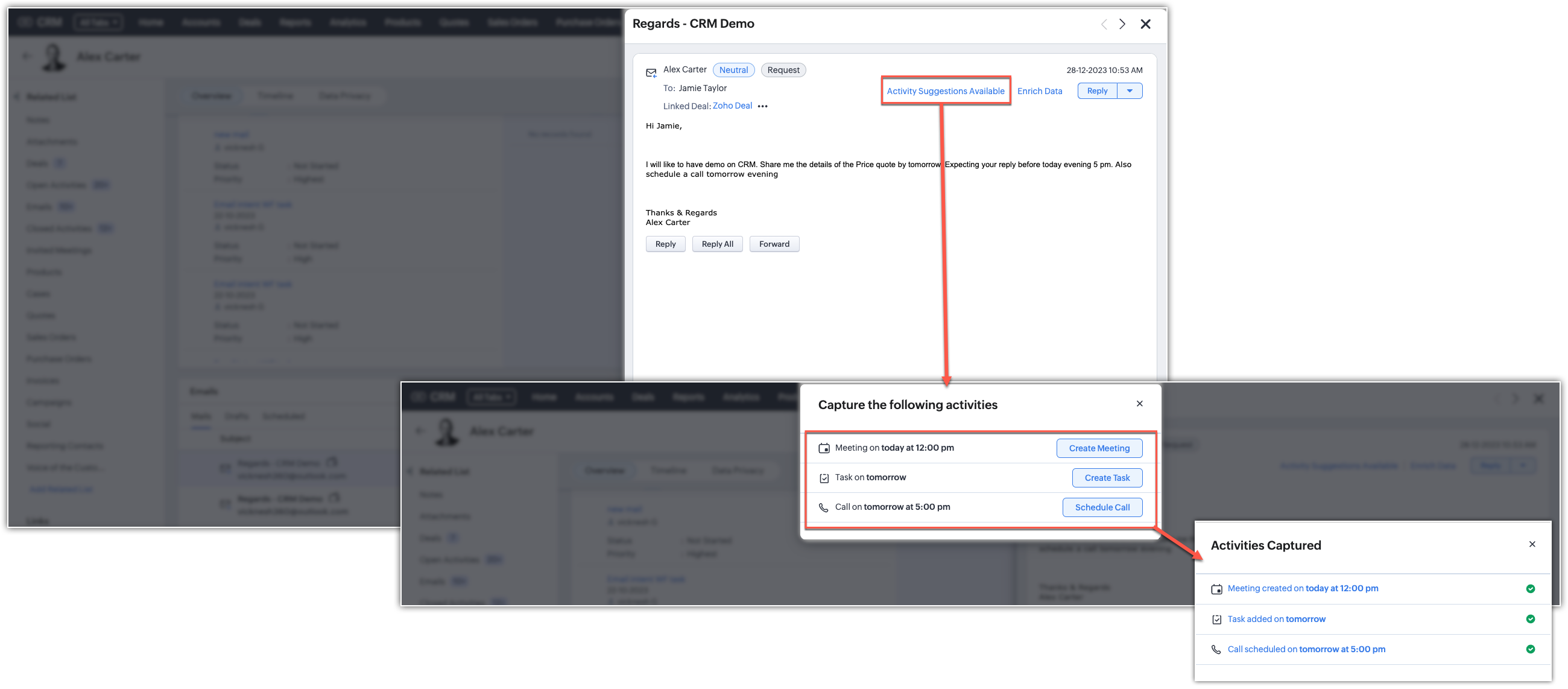
Task: Click the Enrich Data link
Action: [x=1040, y=91]
